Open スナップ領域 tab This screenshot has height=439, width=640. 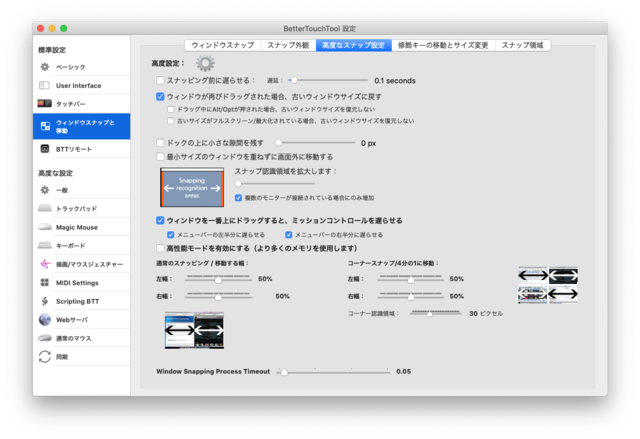pyautogui.click(x=523, y=45)
